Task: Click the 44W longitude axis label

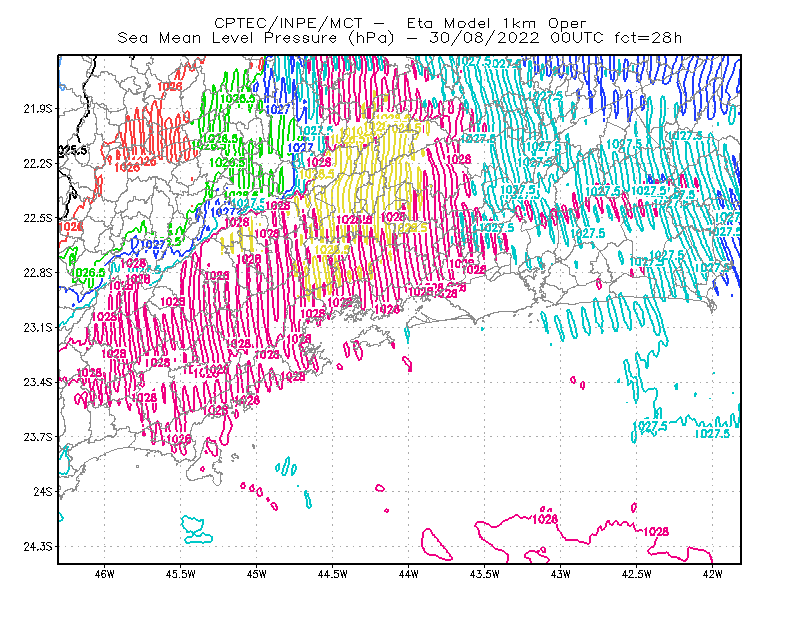Action: (x=408, y=574)
